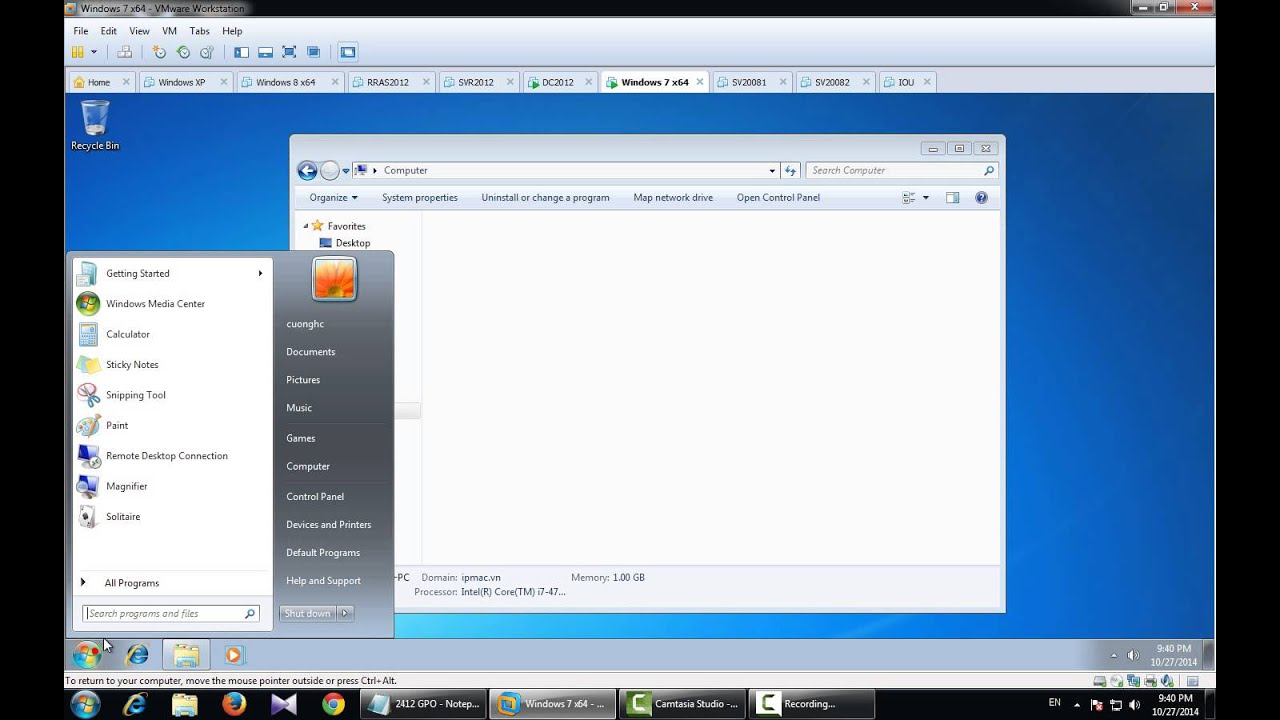Expand Getting Started submenu arrow

pos(260,273)
